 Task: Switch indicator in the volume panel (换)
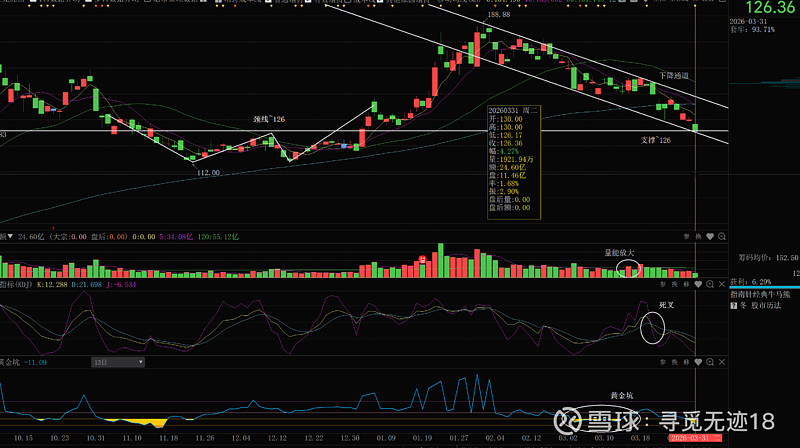[x=698, y=237]
